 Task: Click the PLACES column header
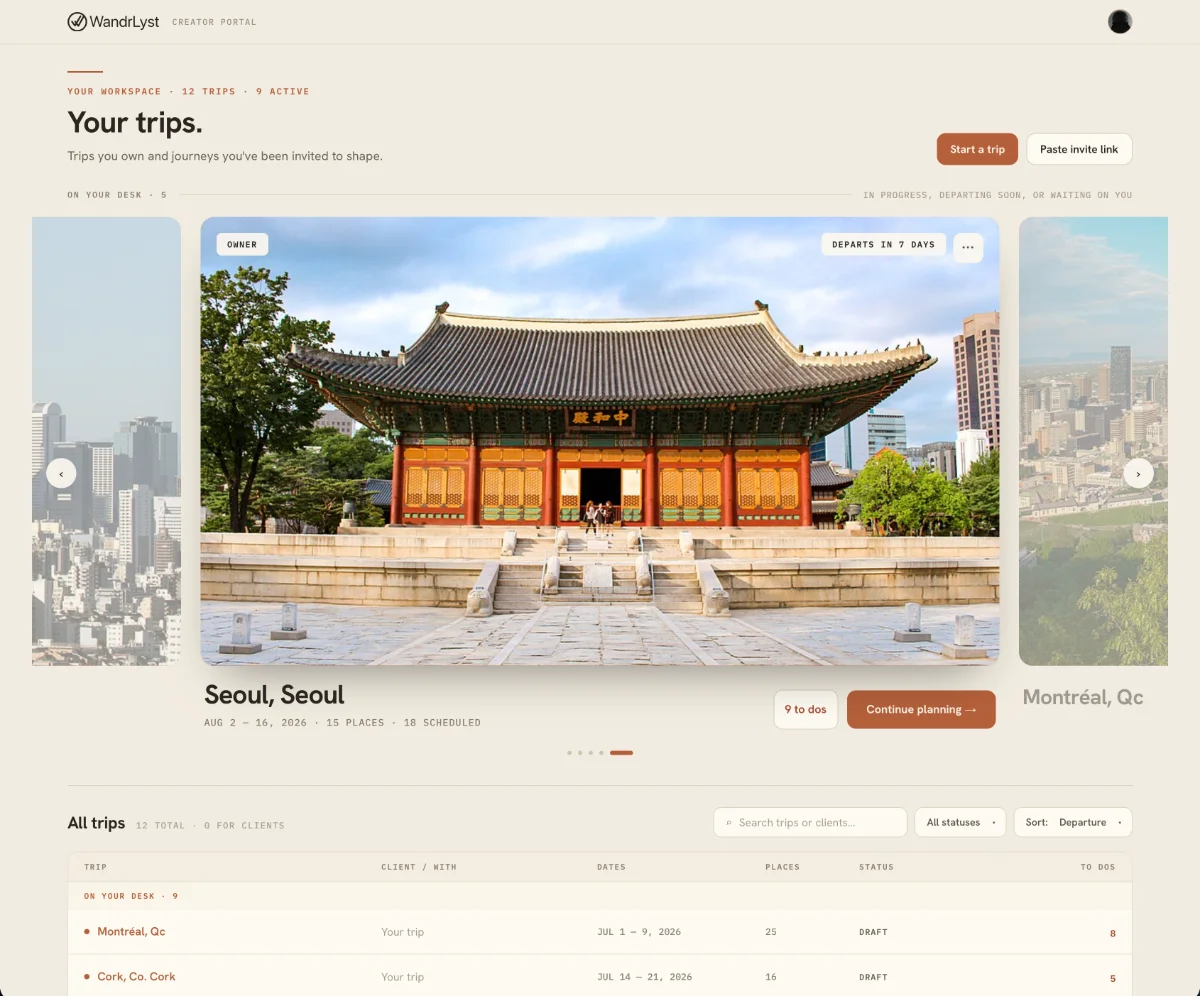tap(782, 867)
